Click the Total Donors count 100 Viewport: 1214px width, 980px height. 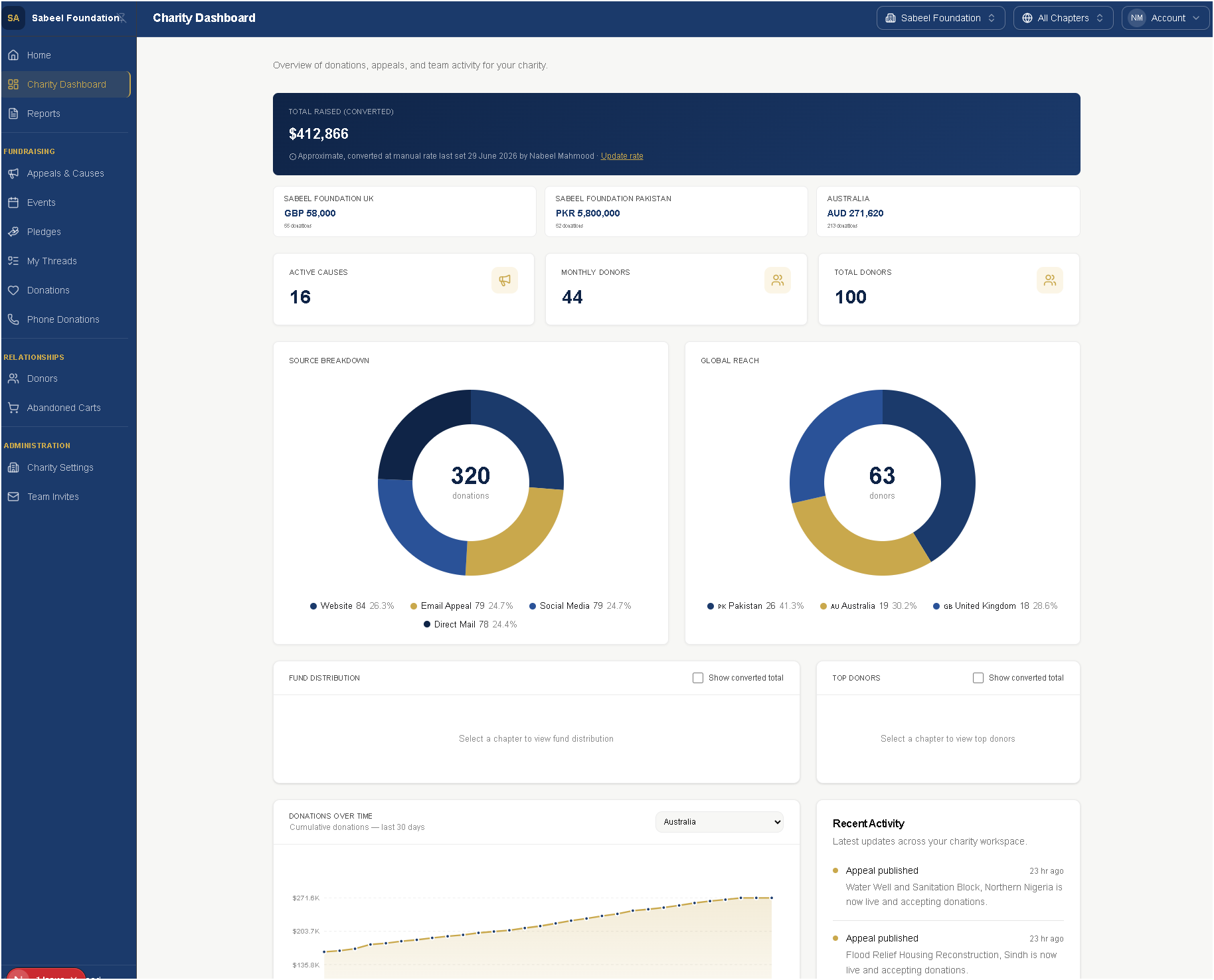(851, 297)
